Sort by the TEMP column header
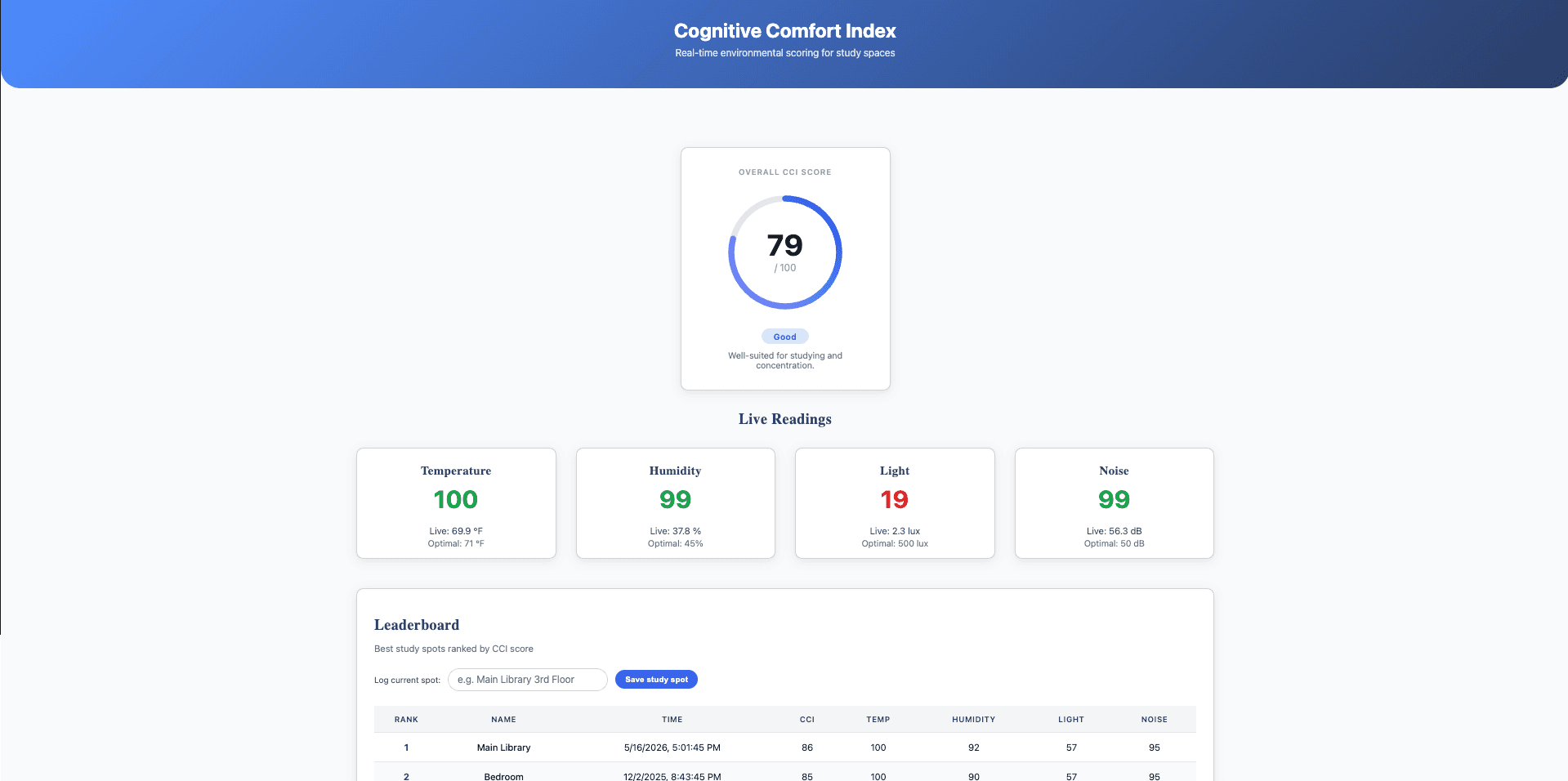The image size is (1568, 781). click(x=878, y=720)
